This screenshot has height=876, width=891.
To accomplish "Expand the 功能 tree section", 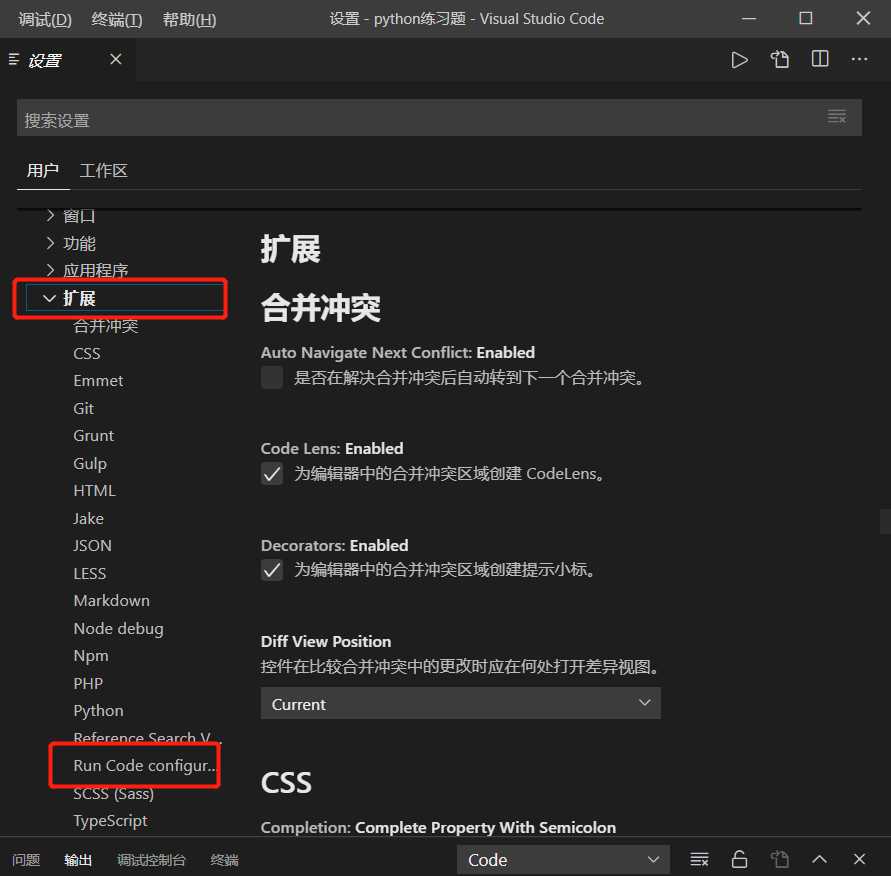I will coord(50,243).
